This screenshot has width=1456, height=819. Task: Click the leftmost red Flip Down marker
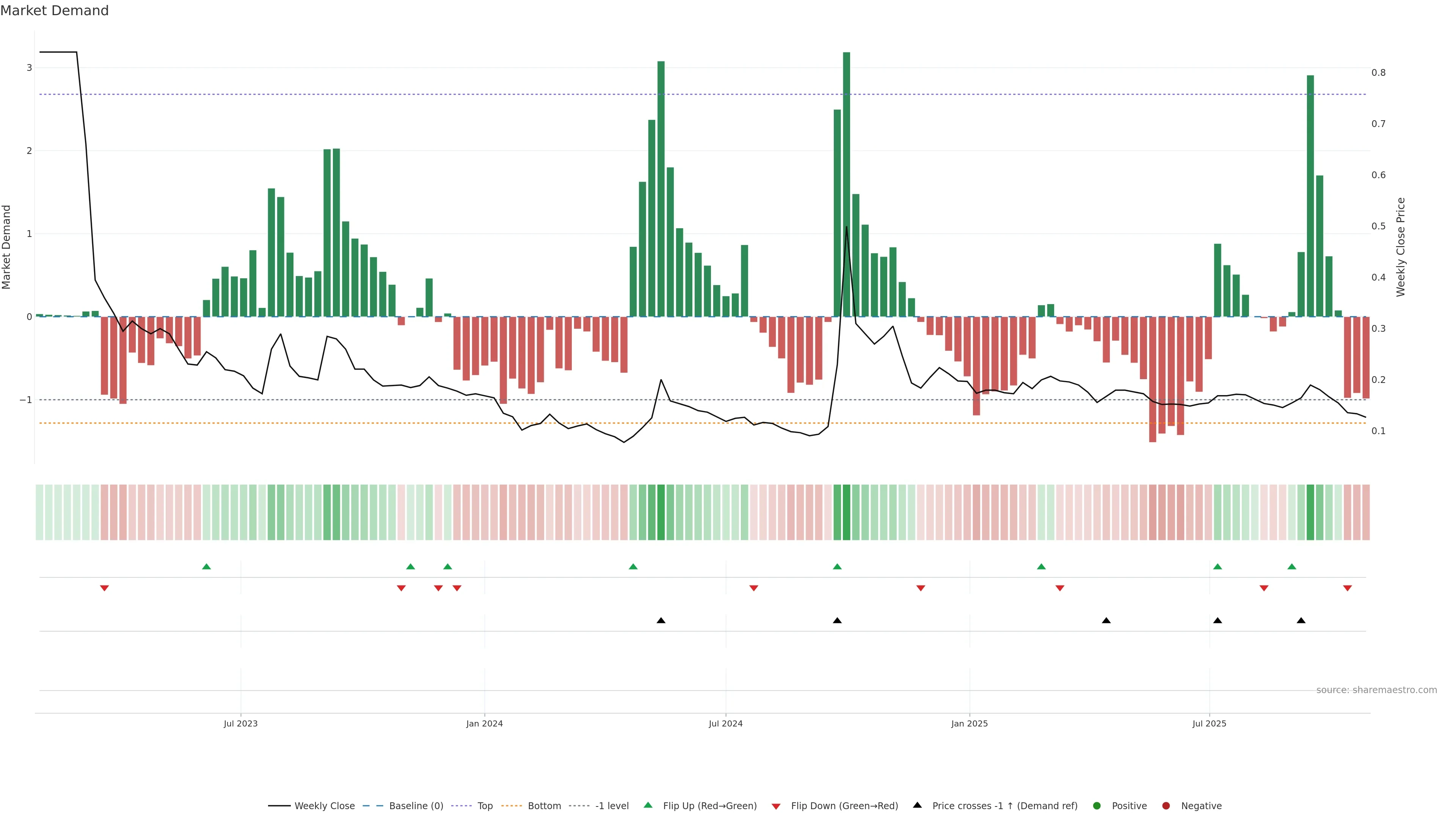pos(104,588)
